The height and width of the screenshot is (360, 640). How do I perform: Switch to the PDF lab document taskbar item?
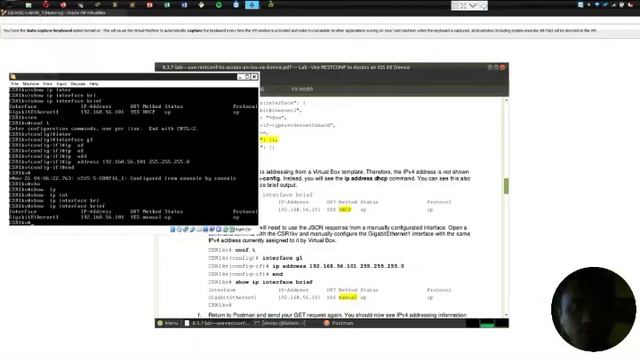(216, 323)
